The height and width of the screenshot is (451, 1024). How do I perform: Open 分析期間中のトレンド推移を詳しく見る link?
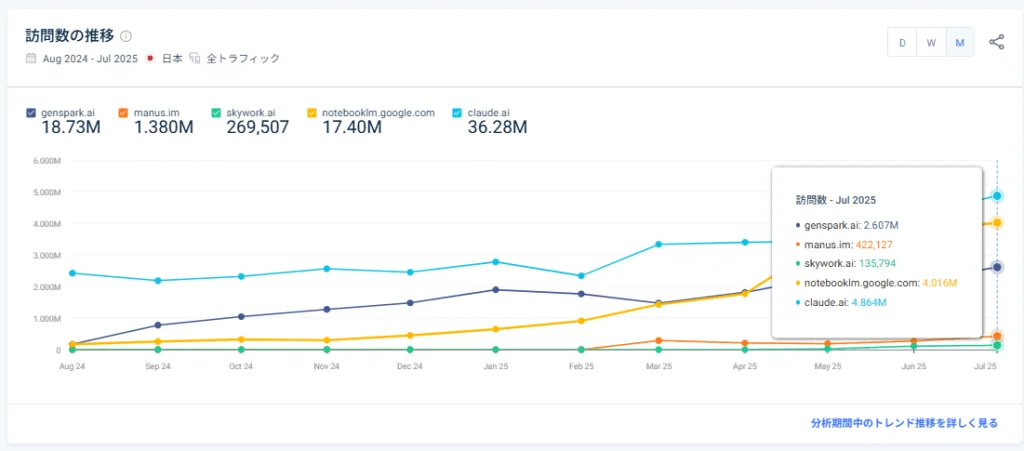coord(904,423)
